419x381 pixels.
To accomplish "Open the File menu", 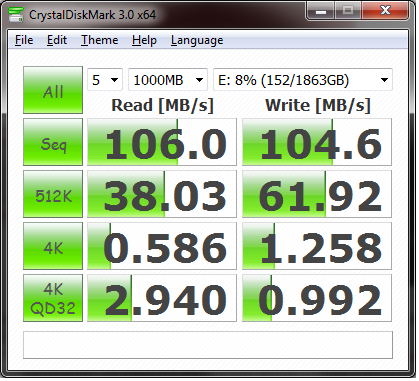I will (24, 40).
